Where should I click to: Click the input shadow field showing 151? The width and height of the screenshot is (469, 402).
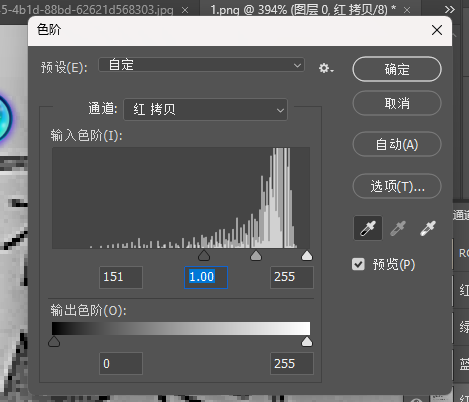tap(121, 277)
